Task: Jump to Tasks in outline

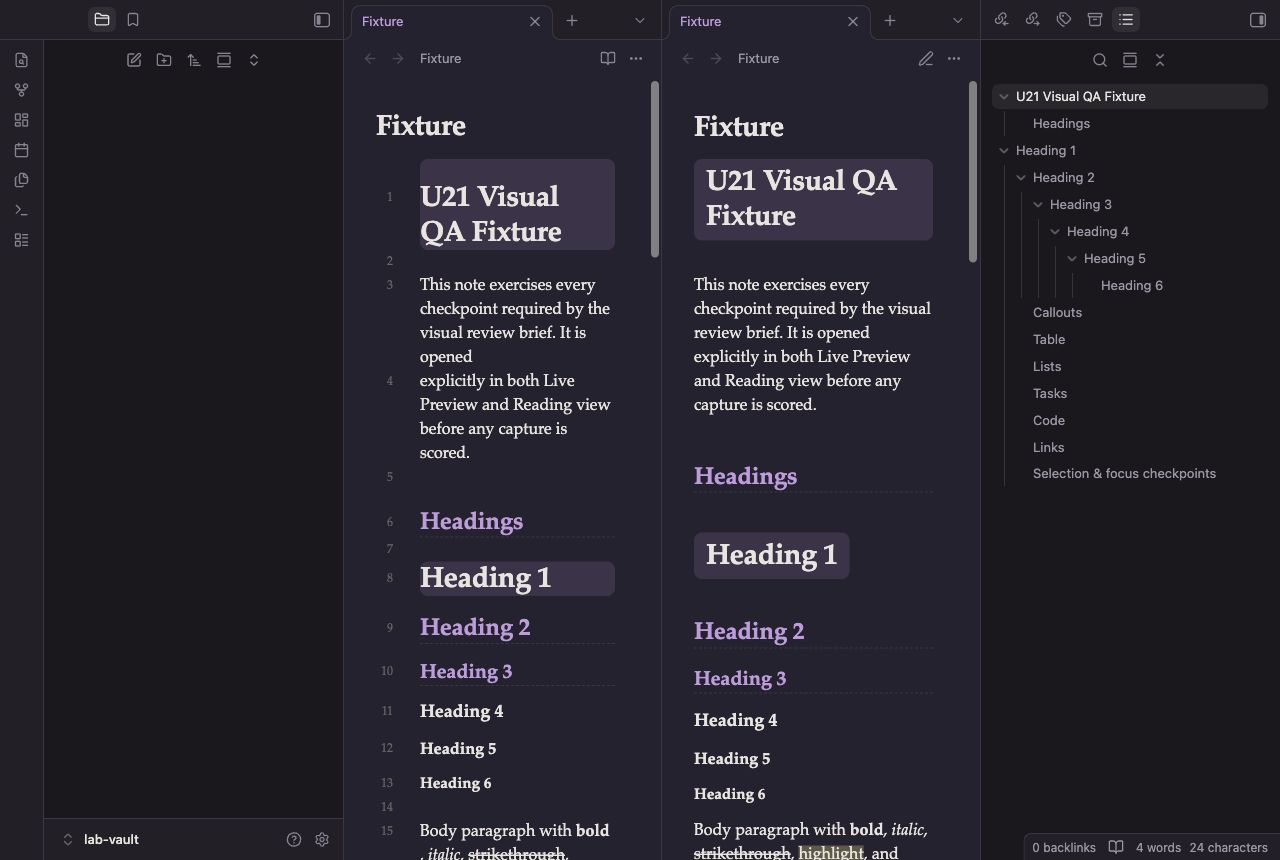Action: tap(1050, 394)
